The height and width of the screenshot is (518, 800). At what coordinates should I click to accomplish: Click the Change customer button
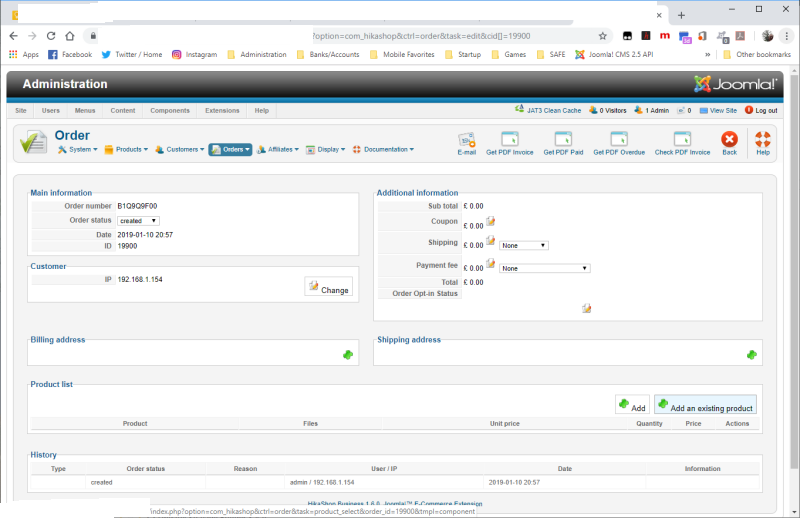[328, 287]
